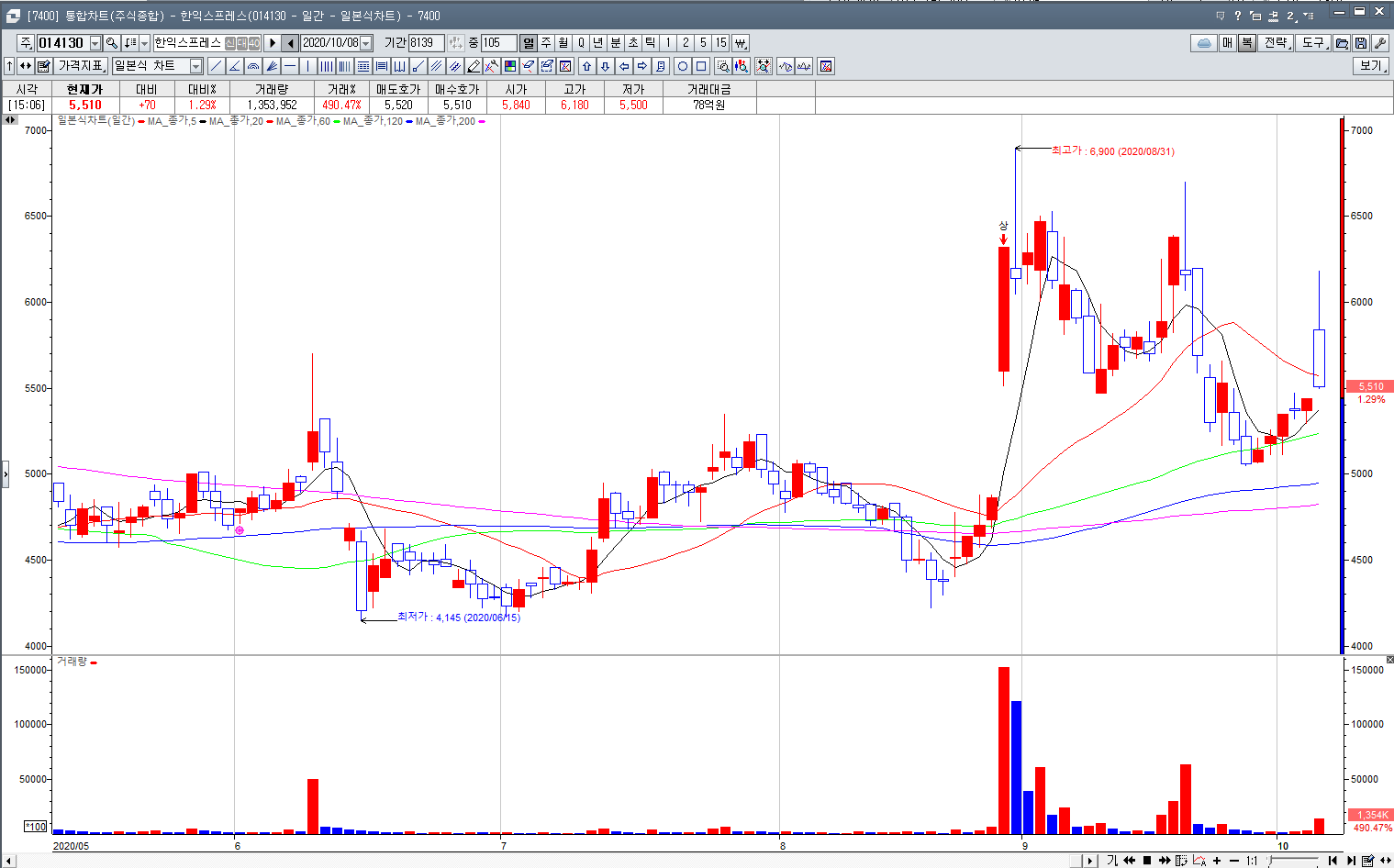Click the 거래대금 column header
This screenshot has width=1394, height=868.
tap(709, 89)
